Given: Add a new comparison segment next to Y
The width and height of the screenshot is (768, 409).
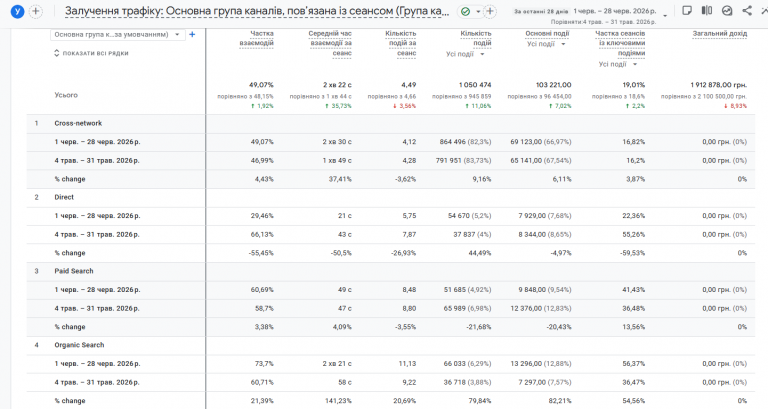Looking at the screenshot, I should click(36, 11).
